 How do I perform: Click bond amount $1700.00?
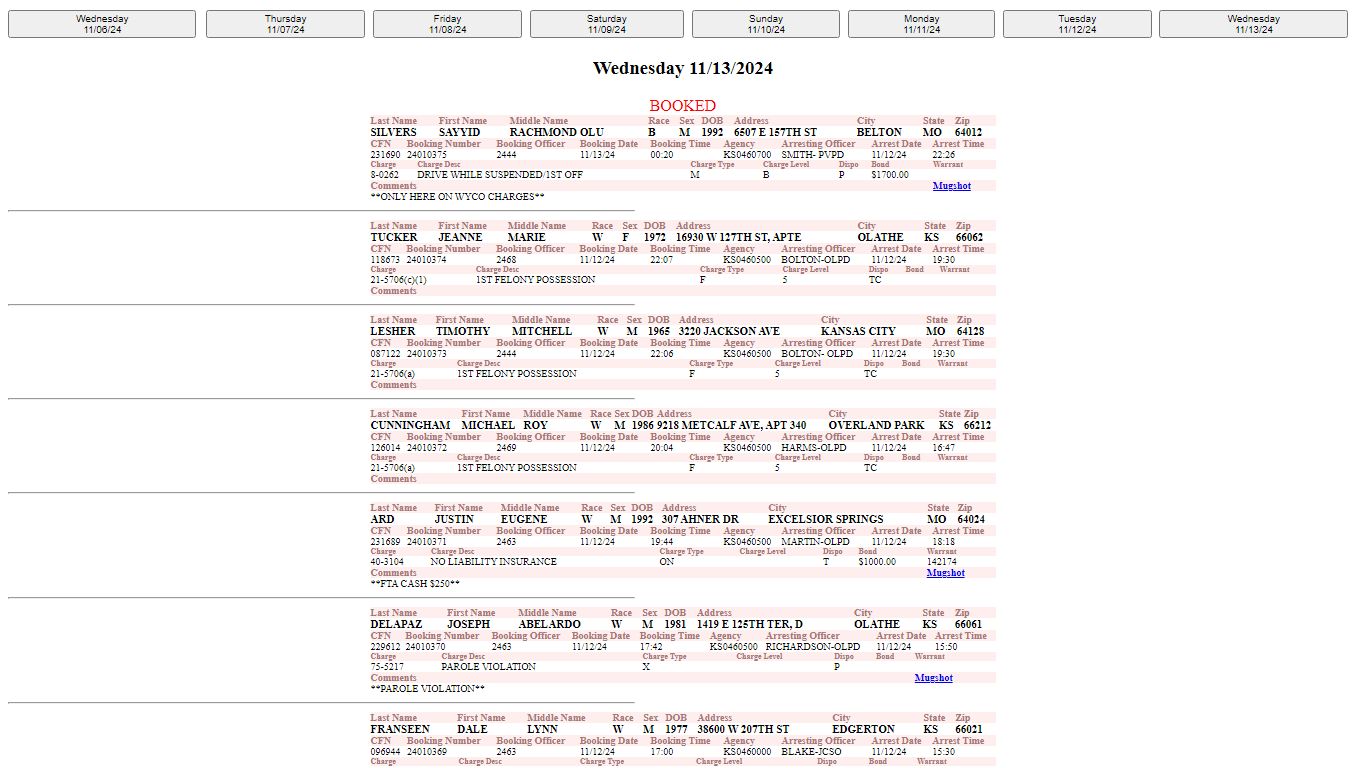(890, 175)
